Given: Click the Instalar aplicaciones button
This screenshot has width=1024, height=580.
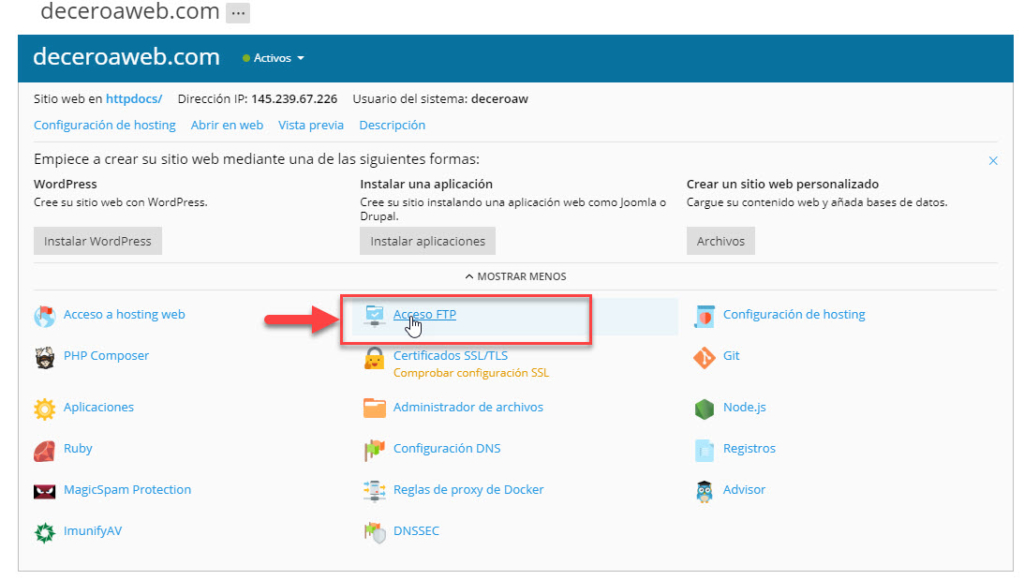Looking at the screenshot, I should point(428,241).
